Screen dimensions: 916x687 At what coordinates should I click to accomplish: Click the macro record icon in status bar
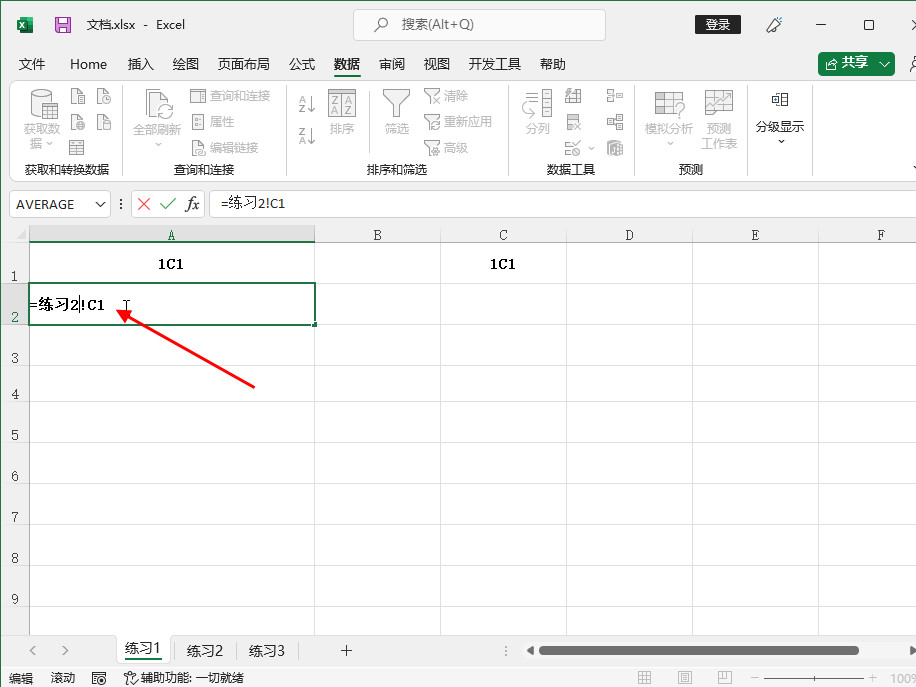(99, 678)
